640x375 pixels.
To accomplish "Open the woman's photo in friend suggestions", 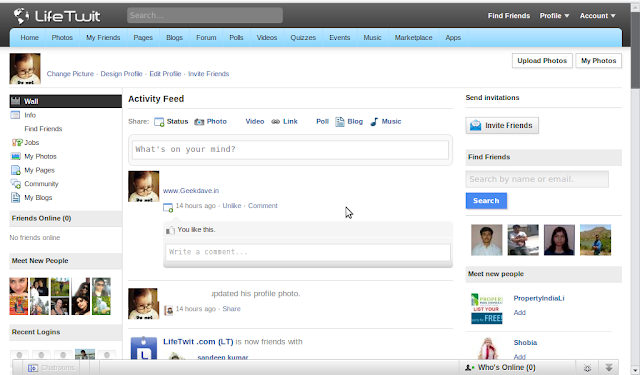I will click(559, 240).
